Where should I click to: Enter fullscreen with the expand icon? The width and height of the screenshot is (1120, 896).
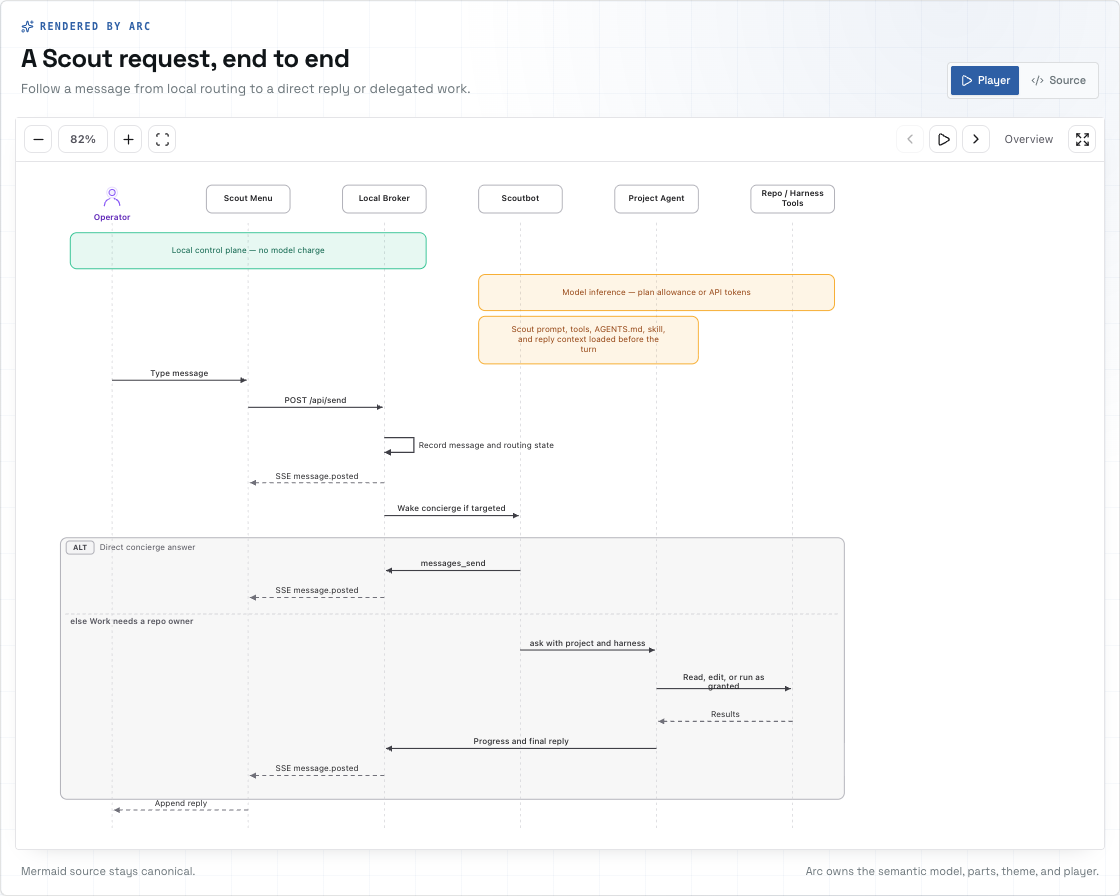1082,139
